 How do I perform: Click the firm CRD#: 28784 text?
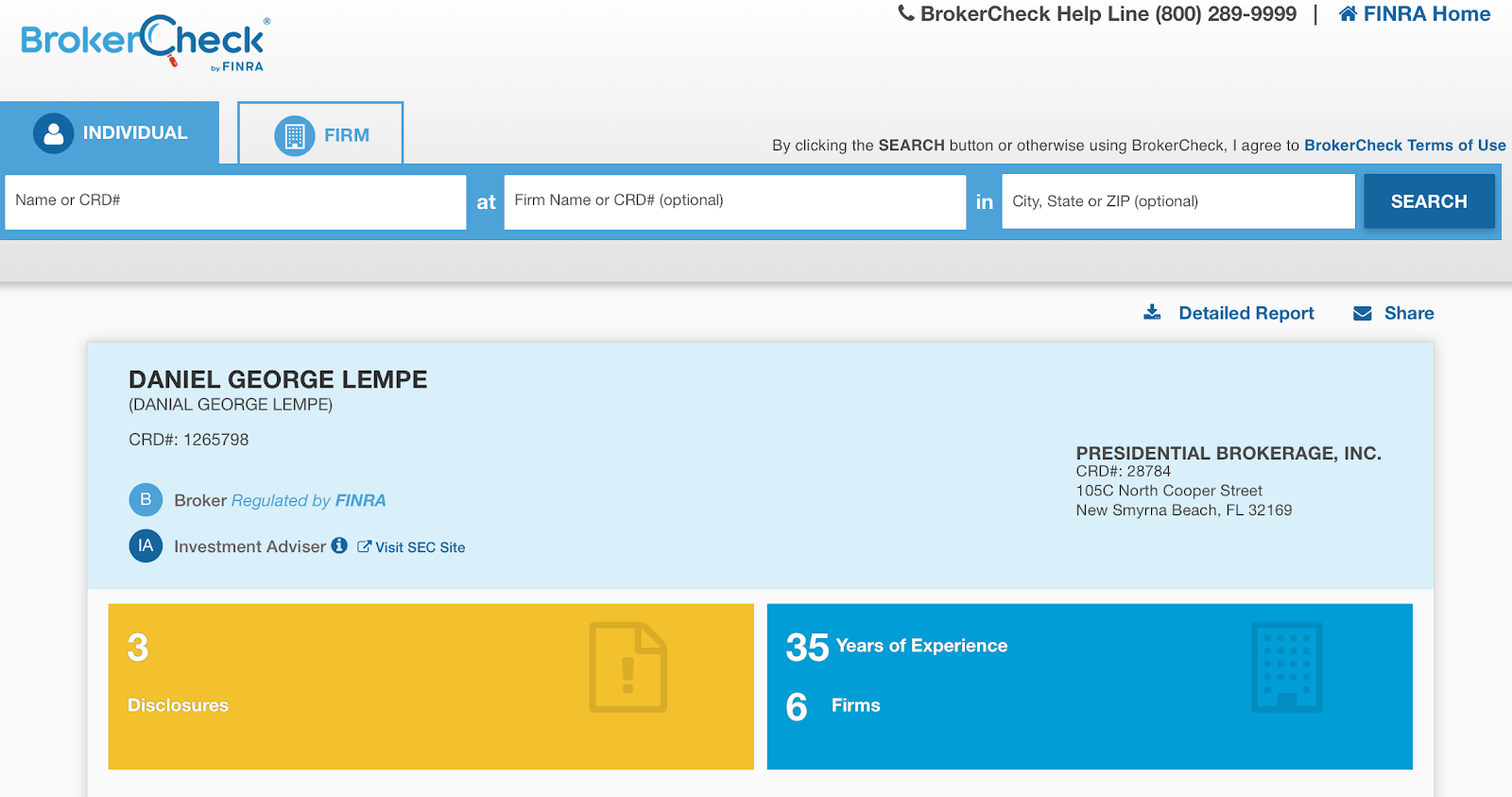click(1123, 471)
